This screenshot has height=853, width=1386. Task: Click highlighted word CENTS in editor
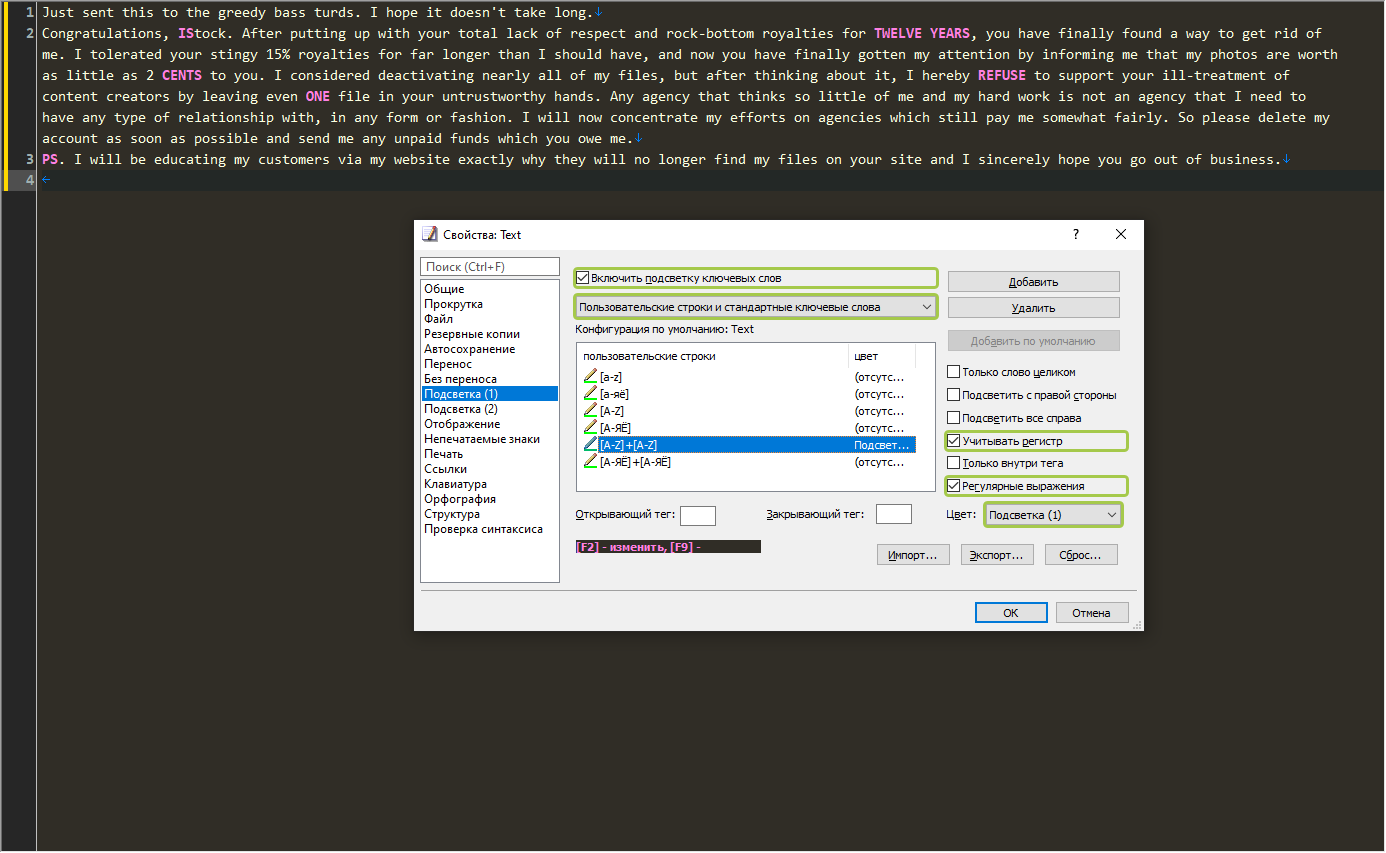coord(182,75)
